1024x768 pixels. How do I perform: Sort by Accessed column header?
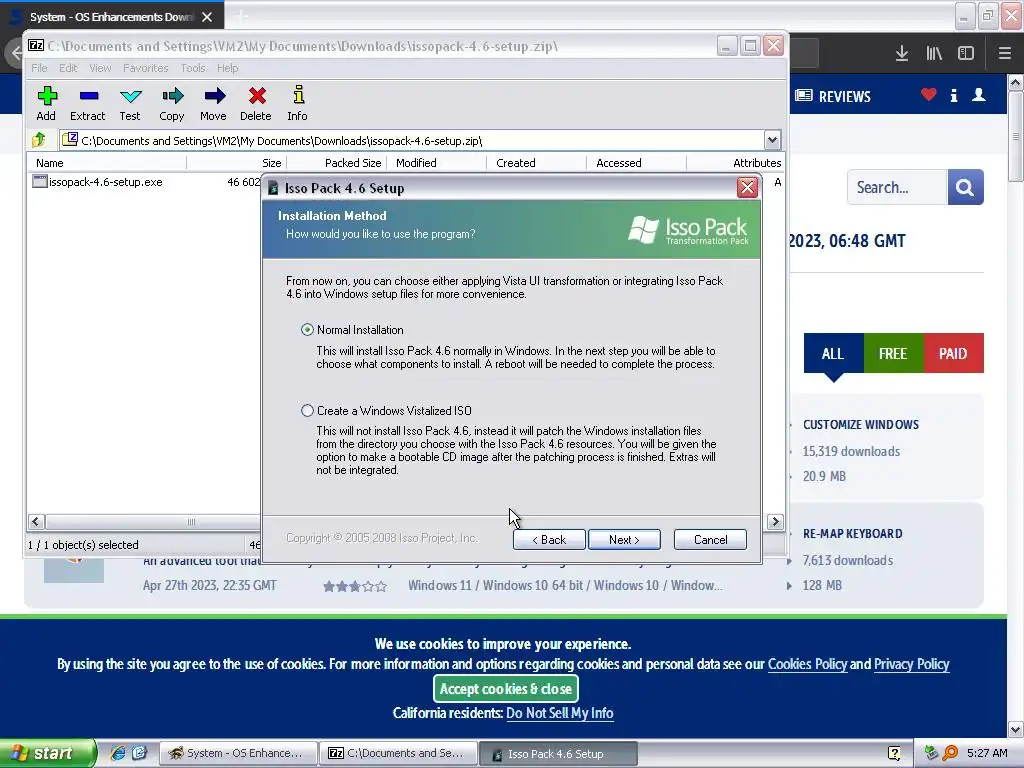[637, 163]
